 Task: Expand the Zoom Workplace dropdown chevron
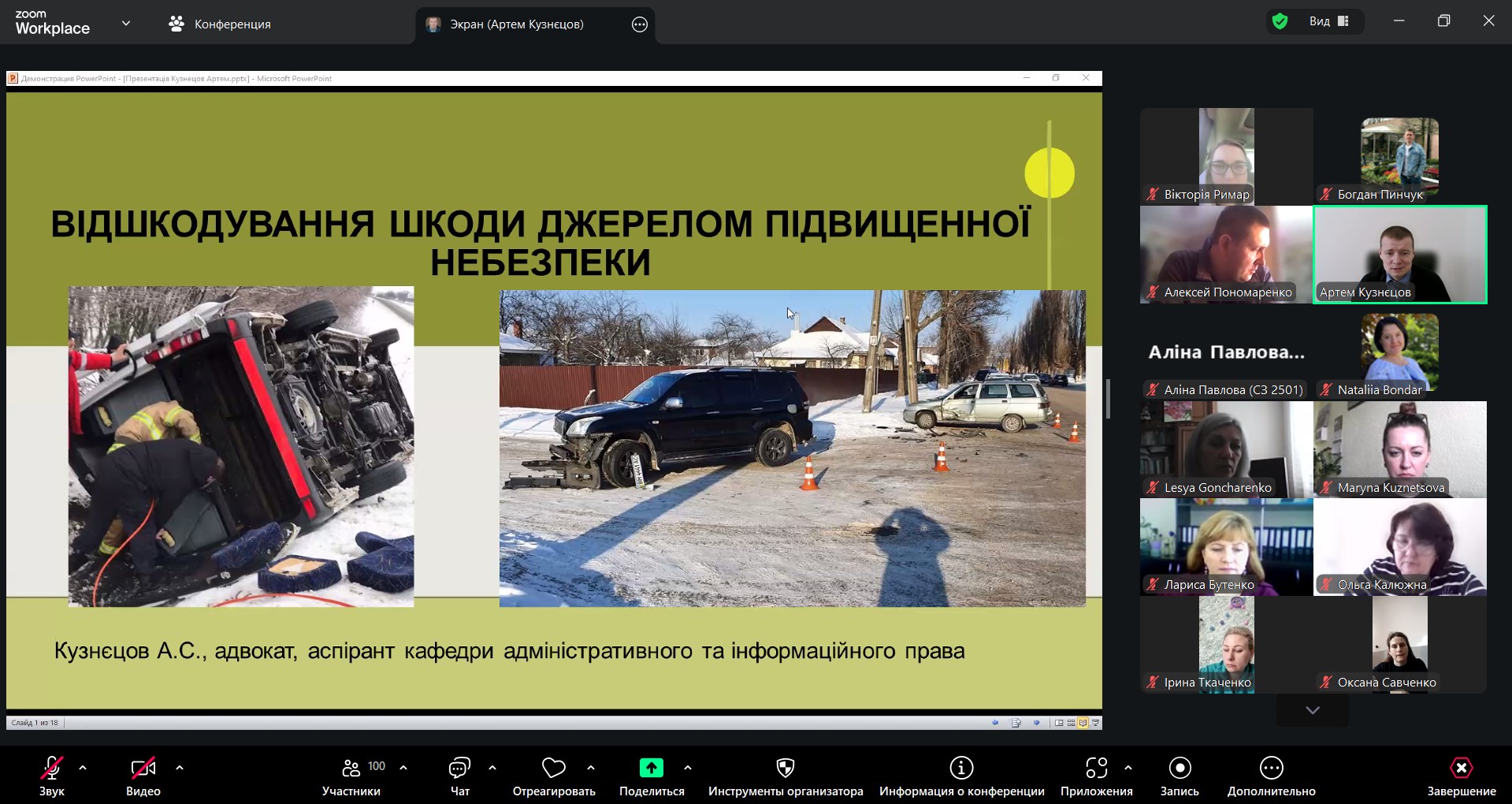tap(126, 24)
